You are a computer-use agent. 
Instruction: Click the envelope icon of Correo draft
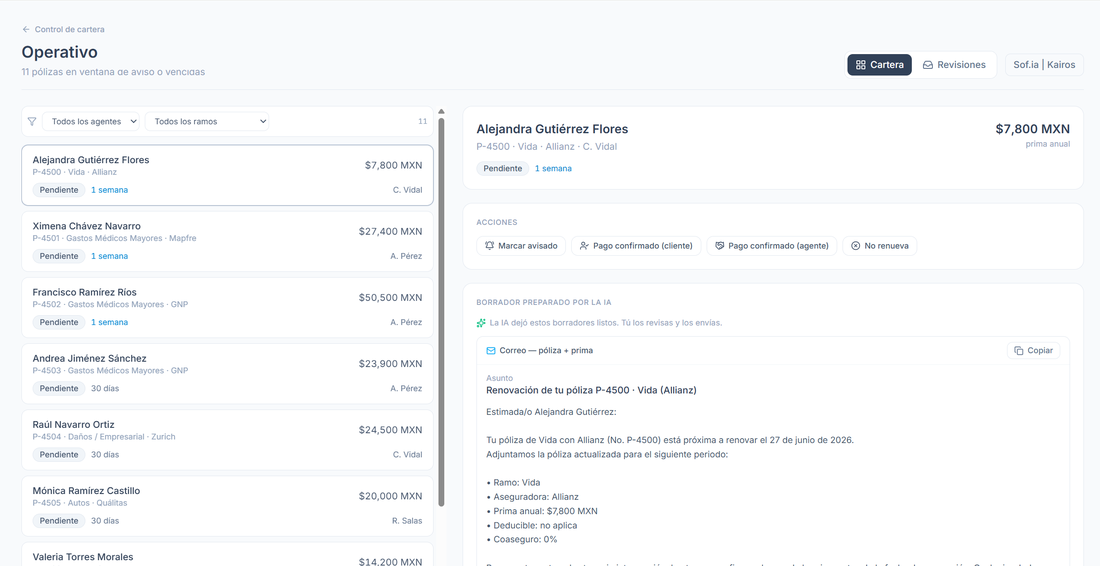click(491, 350)
